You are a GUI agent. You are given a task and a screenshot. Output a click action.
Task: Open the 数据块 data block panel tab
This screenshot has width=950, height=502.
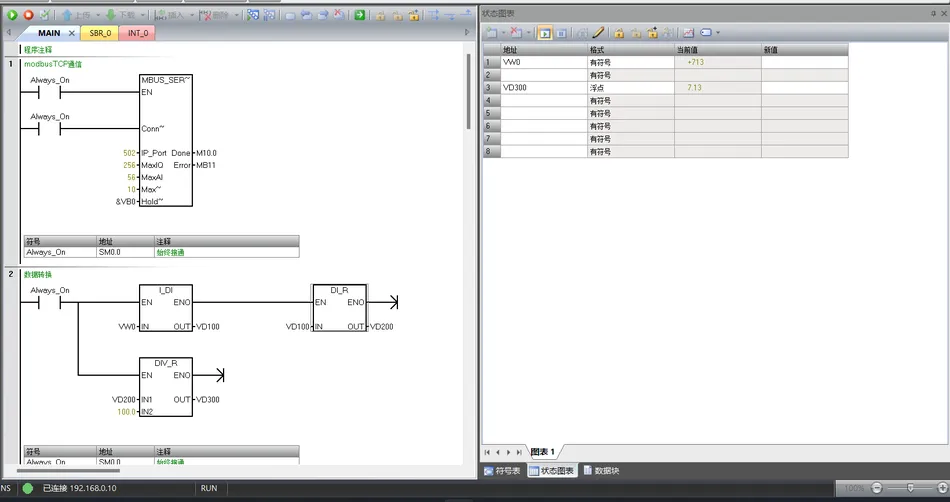[x=601, y=471]
